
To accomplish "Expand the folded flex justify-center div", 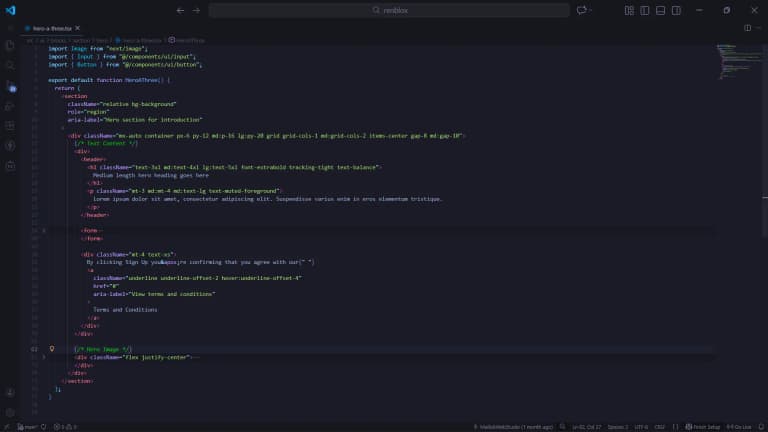I will (44, 356).
